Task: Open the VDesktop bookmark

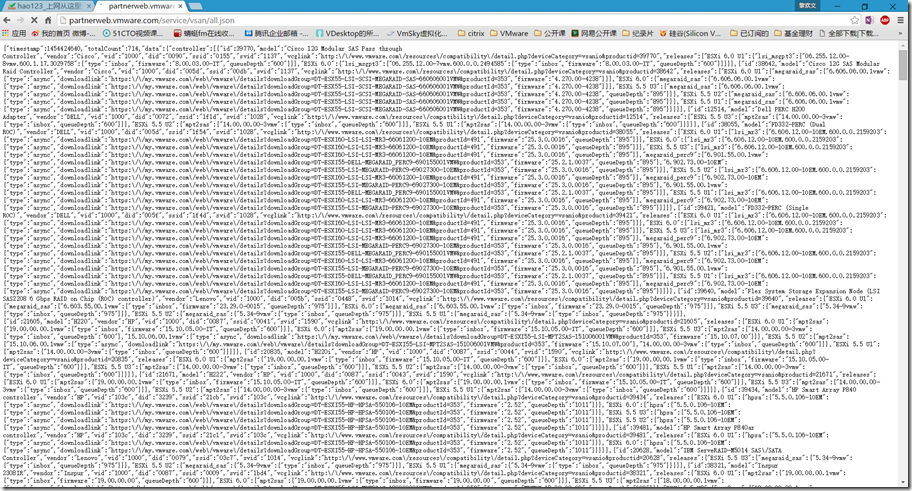Action: [x=347, y=33]
